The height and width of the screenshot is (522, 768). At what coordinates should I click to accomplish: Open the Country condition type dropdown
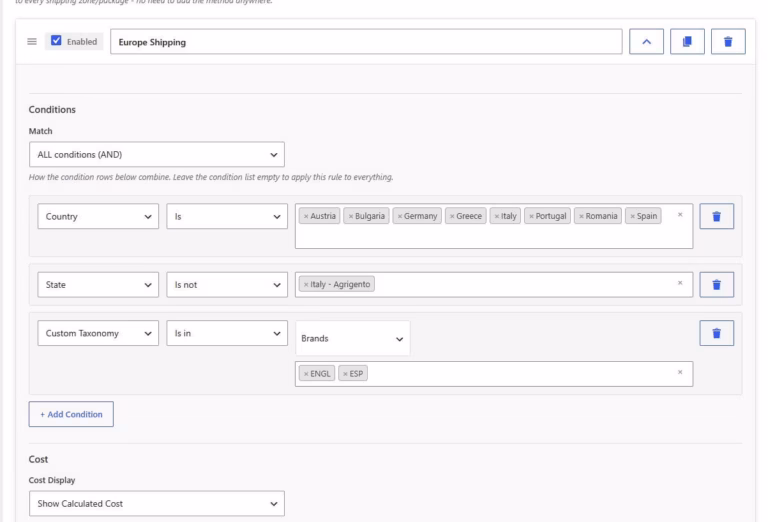(x=98, y=216)
